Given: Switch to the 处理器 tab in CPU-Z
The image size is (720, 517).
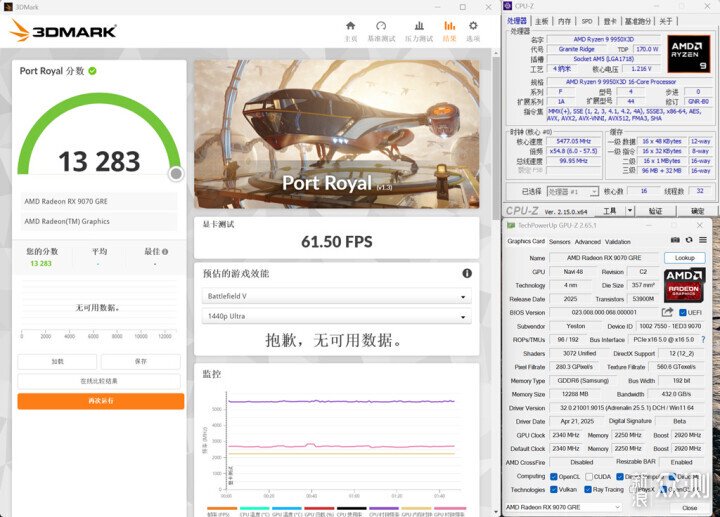Looking at the screenshot, I should coord(517,21).
